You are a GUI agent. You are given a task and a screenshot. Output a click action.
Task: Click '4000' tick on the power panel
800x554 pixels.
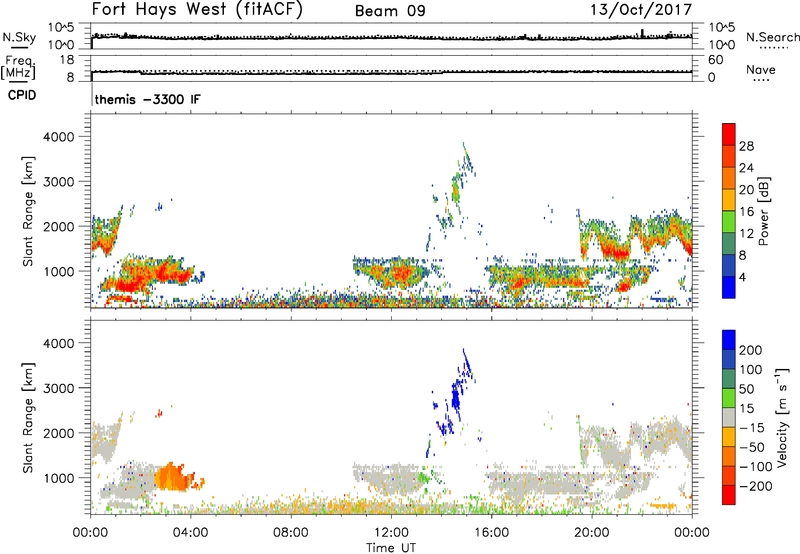click(59, 137)
